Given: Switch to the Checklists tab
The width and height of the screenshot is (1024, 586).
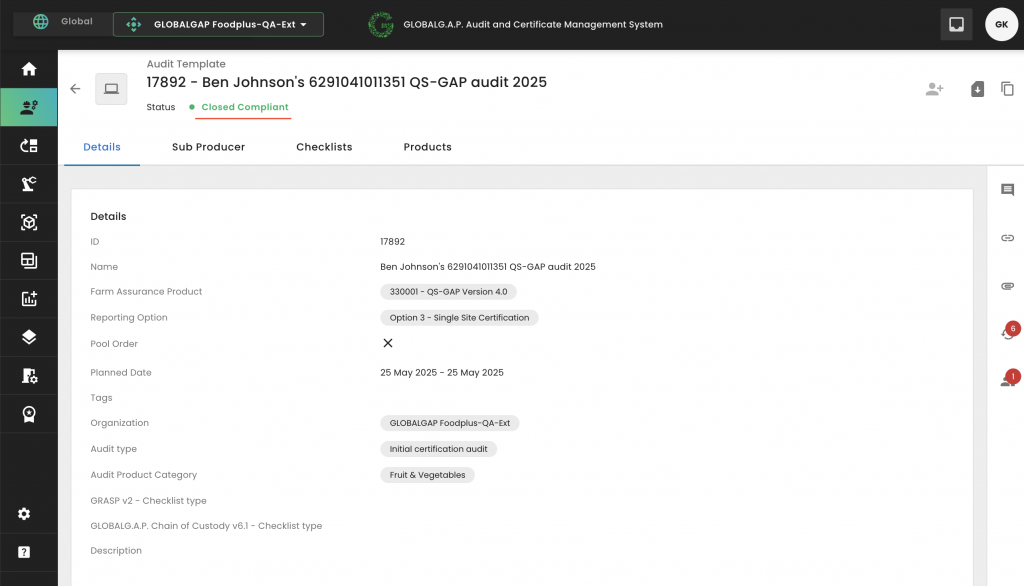Looking at the screenshot, I should [x=324, y=147].
